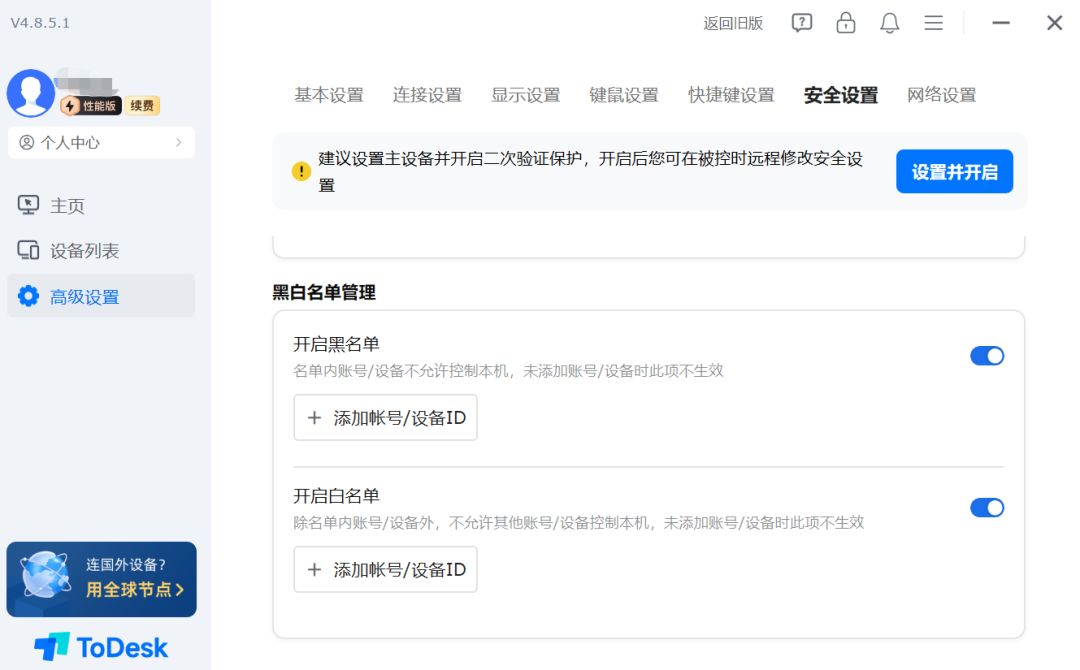The image size is (1080, 670).
Task: Open the global nodes promotion banner
Action: point(101,579)
